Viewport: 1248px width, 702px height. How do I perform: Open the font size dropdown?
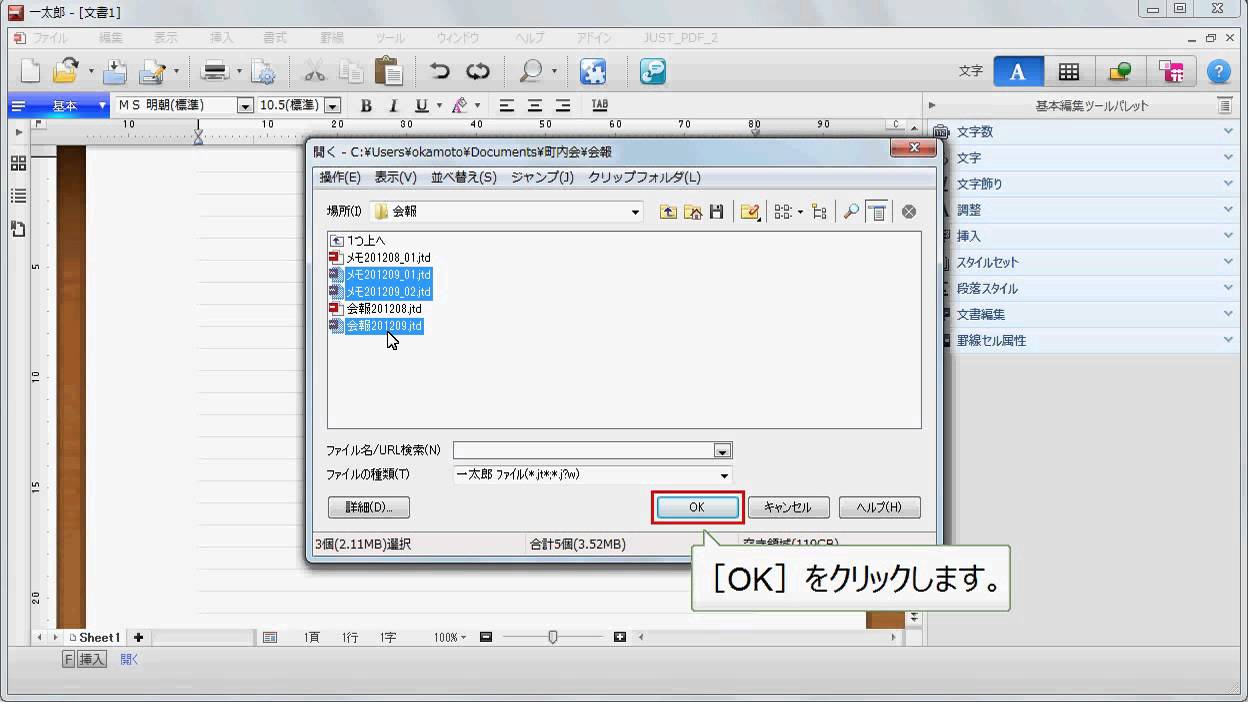pos(334,105)
